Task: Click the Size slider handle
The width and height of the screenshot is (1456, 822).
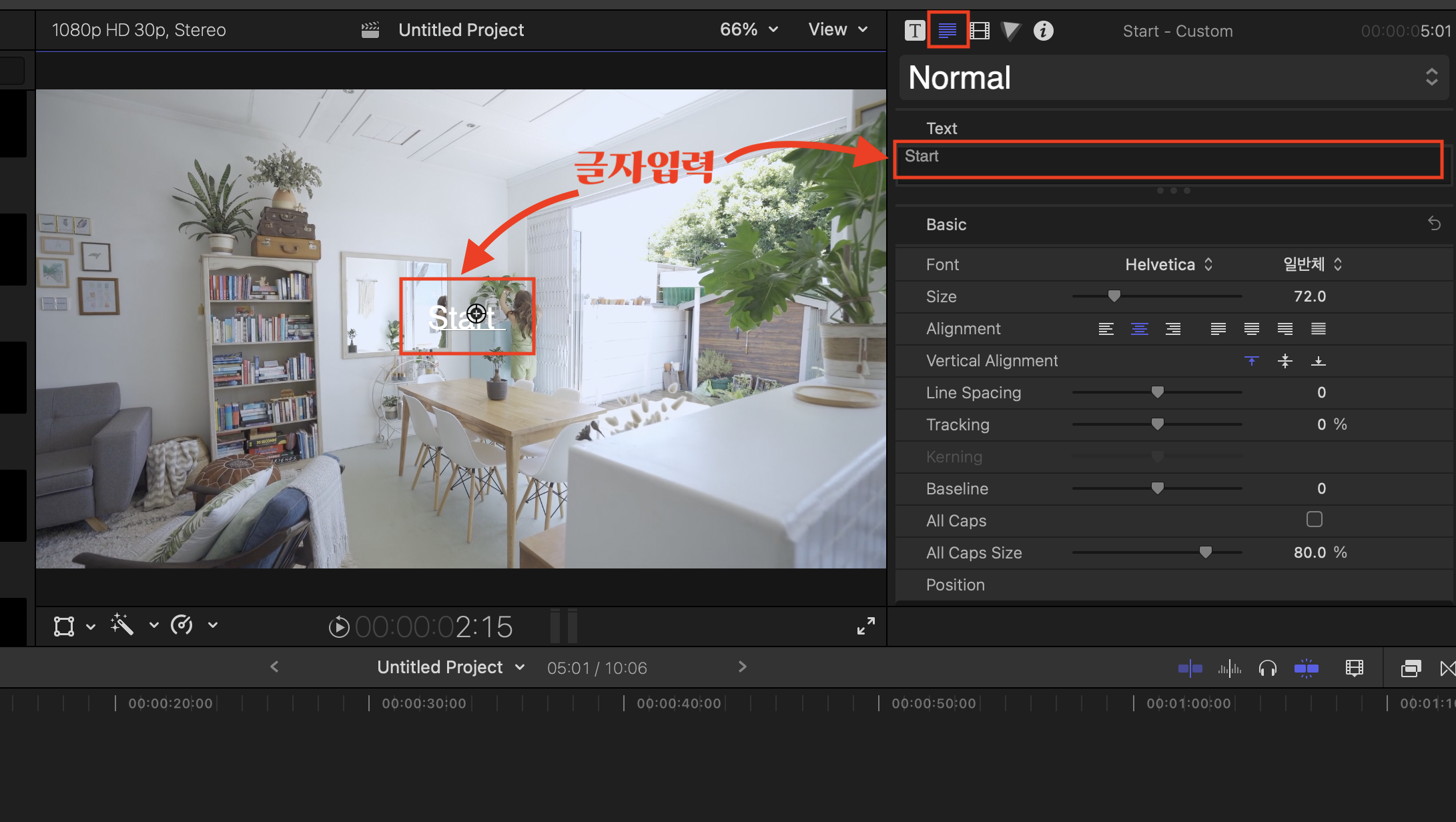Action: pyautogui.click(x=1114, y=296)
